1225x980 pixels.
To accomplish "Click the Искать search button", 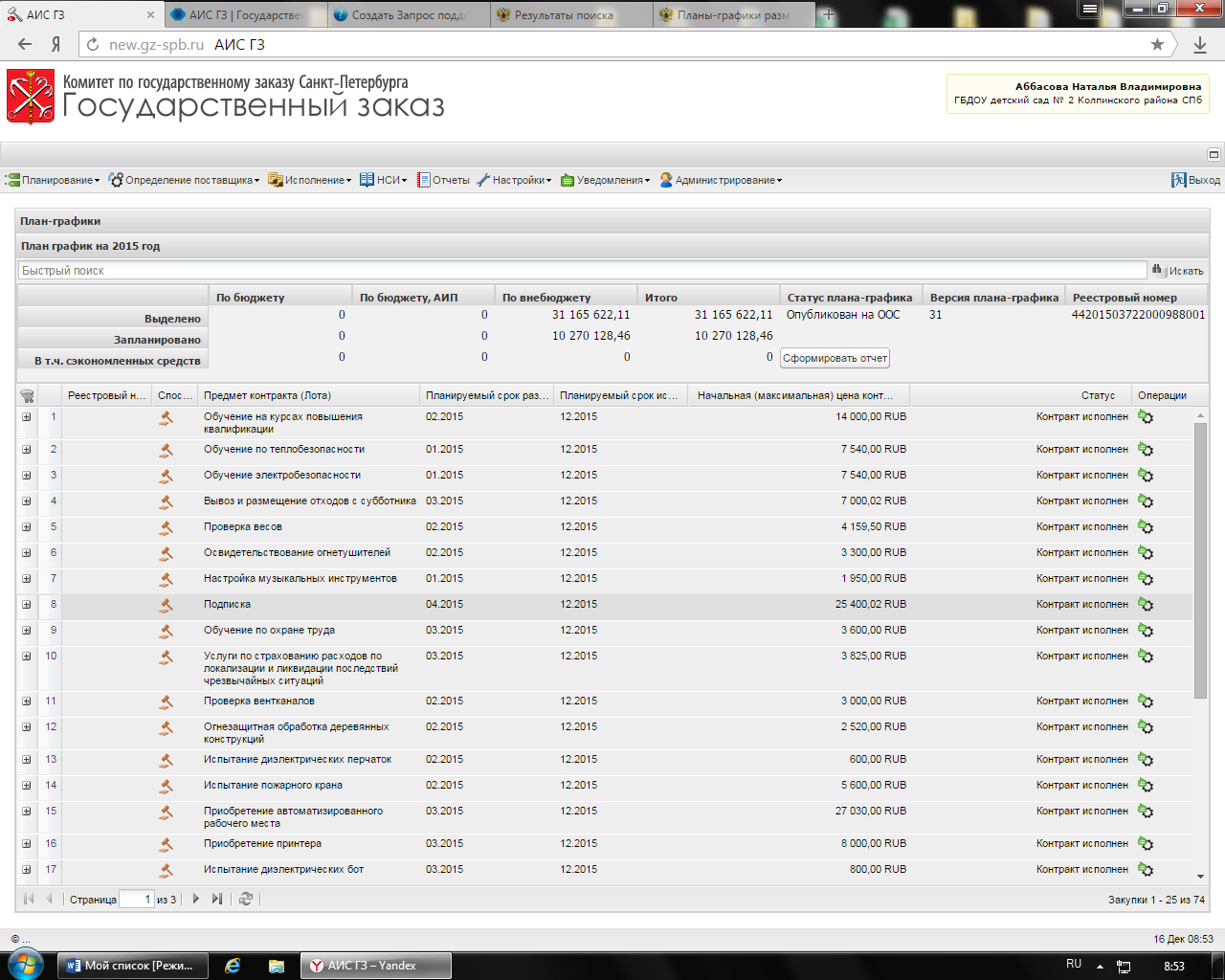I will [1178, 271].
